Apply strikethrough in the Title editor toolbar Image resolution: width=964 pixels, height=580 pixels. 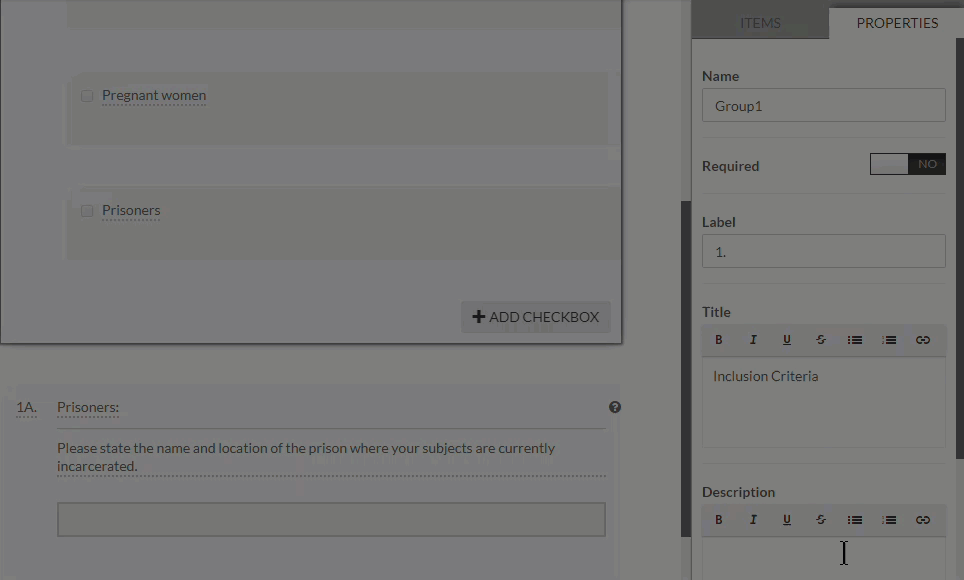point(821,340)
